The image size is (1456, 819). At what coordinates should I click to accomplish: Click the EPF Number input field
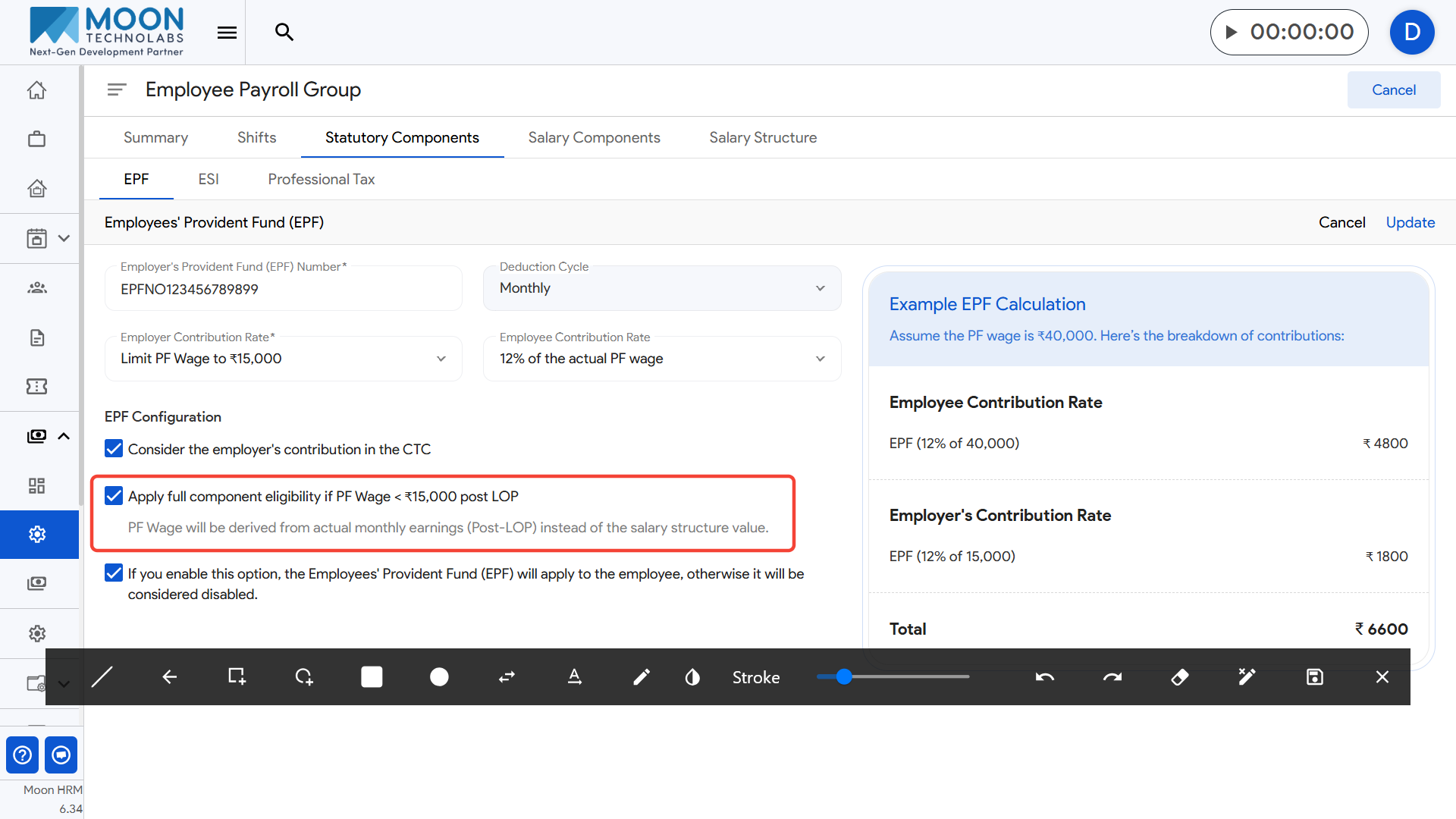tap(283, 290)
